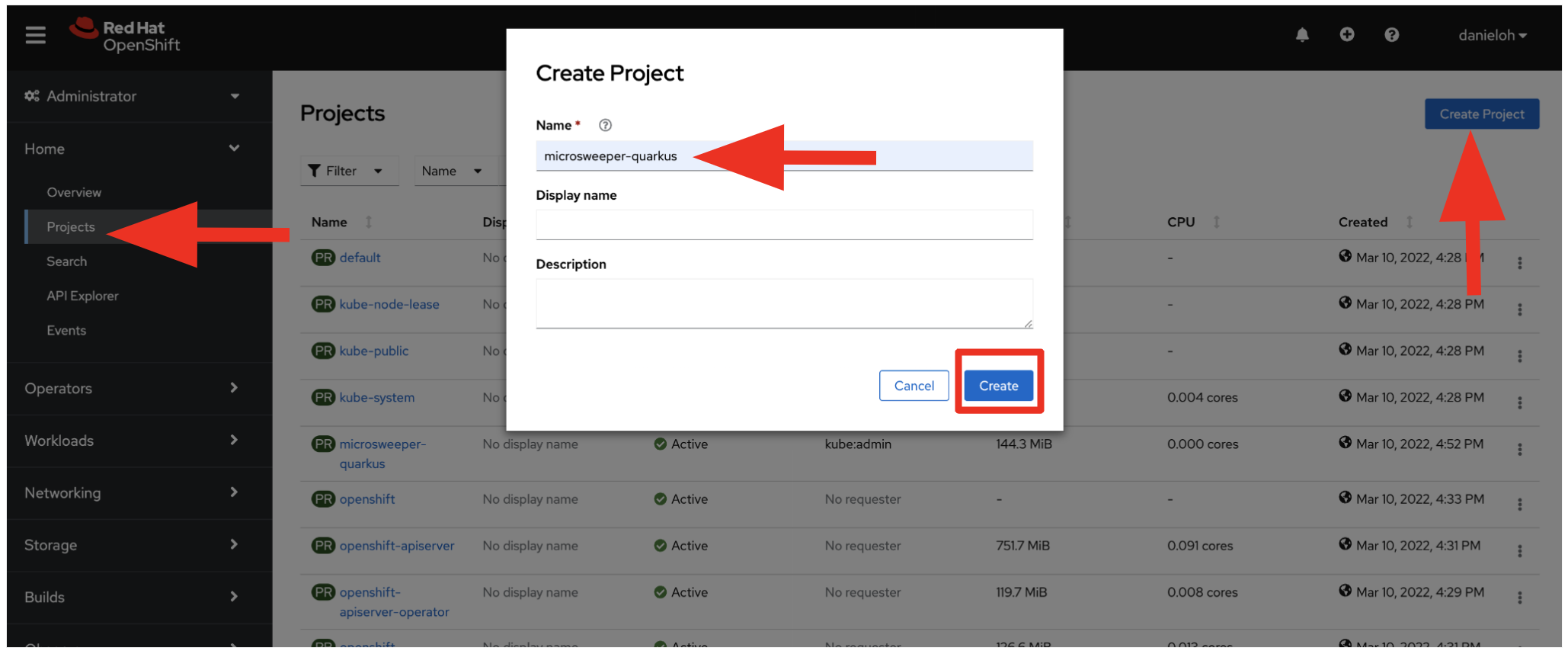Click the kube:admin requester cell
The image size is (1568, 654).
point(858,444)
